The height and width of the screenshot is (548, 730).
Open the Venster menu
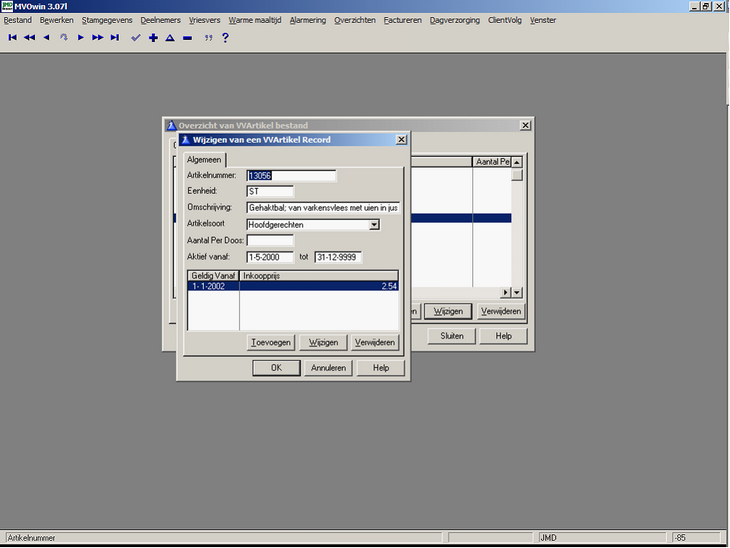pos(543,20)
